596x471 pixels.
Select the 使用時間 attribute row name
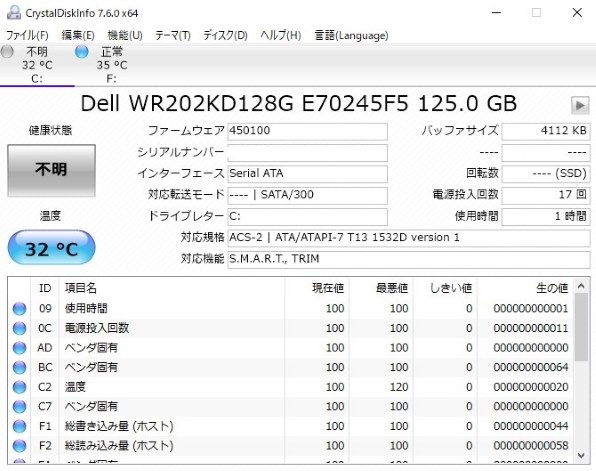[86, 308]
